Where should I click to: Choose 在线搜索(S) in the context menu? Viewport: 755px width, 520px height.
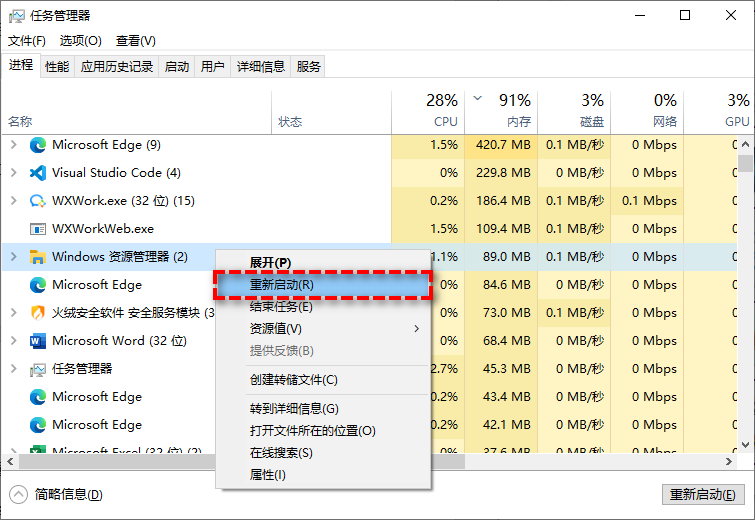pyautogui.click(x=323, y=453)
